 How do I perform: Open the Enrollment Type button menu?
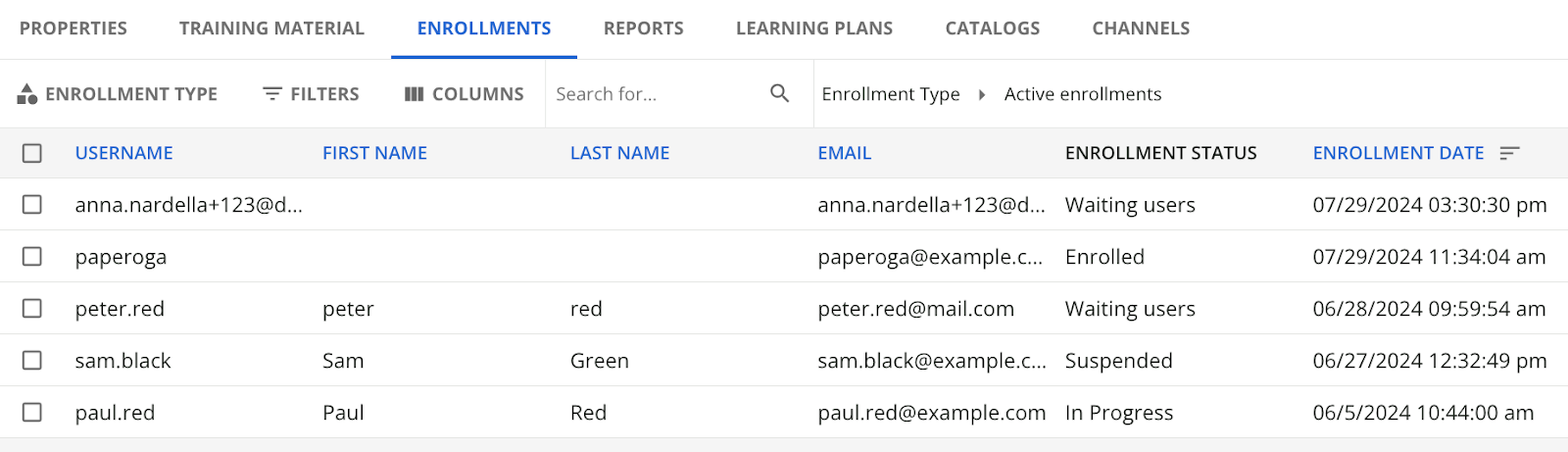[118, 94]
